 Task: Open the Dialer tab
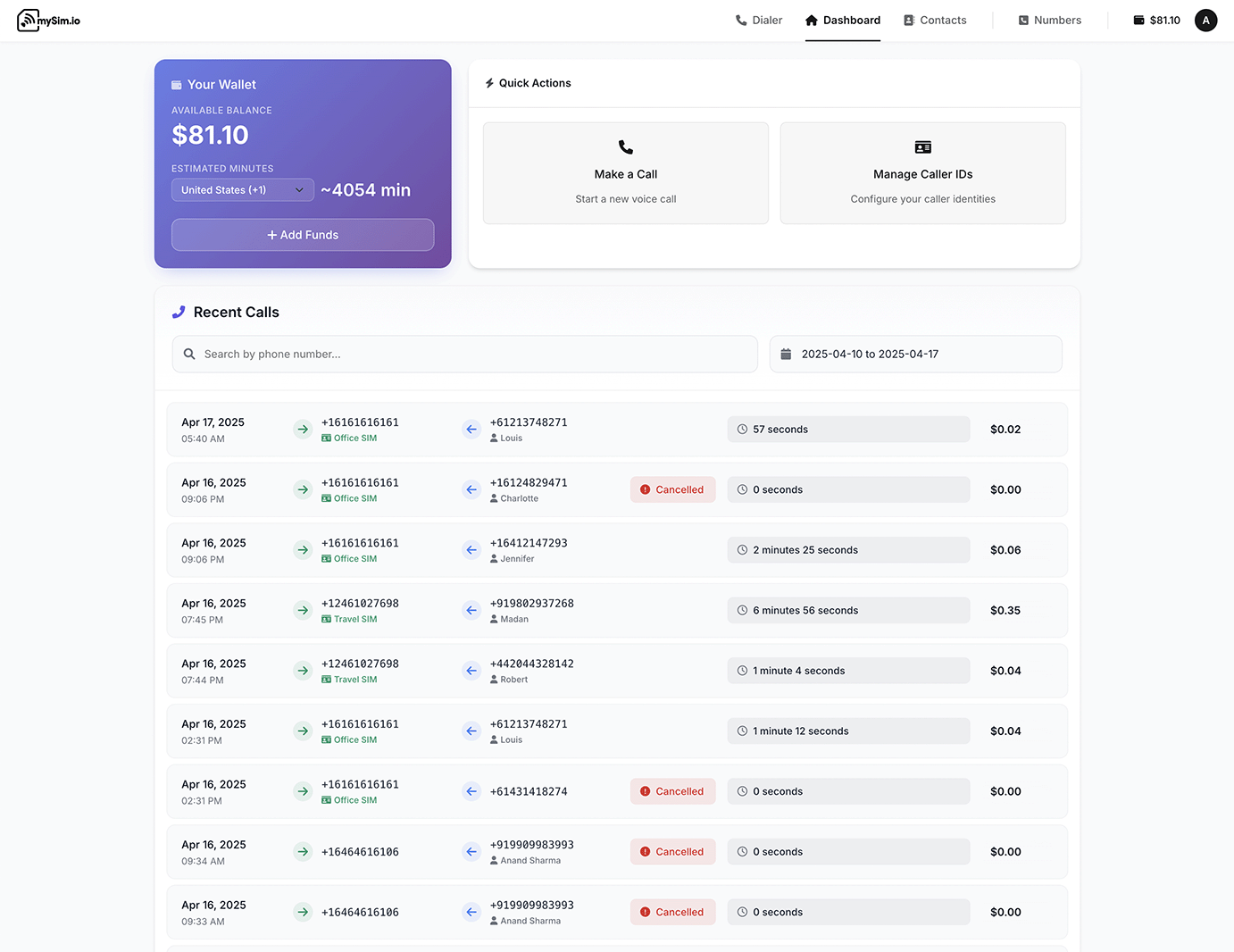pyautogui.click(x=758, y=21)
